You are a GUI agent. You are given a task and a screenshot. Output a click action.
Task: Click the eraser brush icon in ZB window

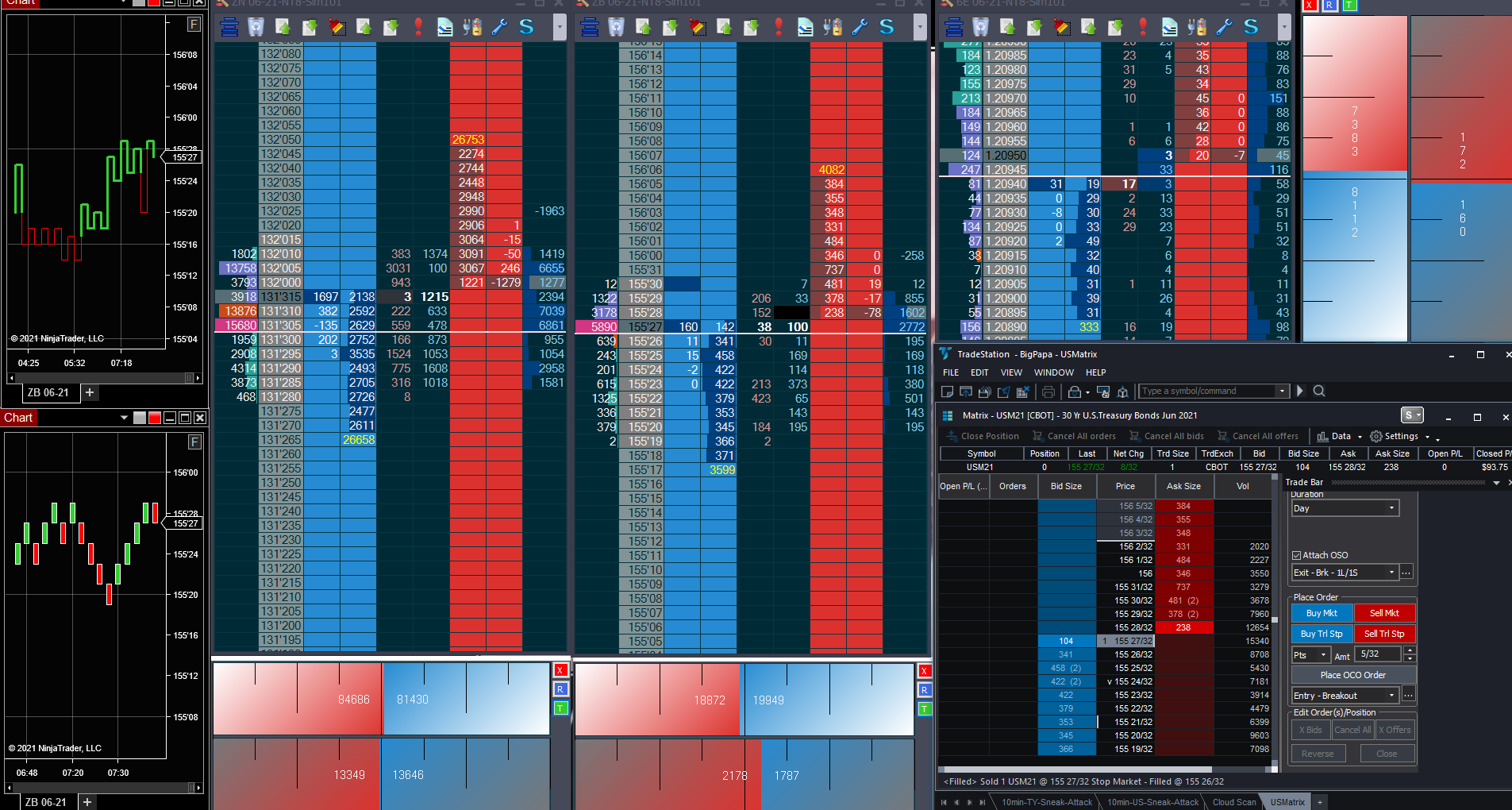698,28
